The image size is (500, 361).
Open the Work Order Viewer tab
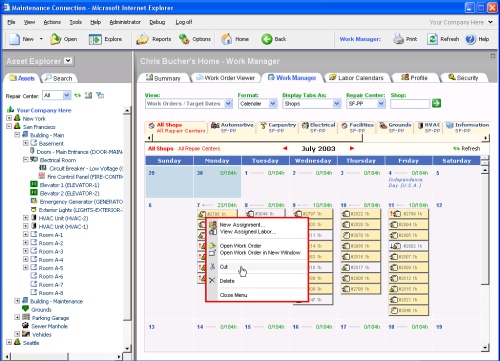click(226, 78)
